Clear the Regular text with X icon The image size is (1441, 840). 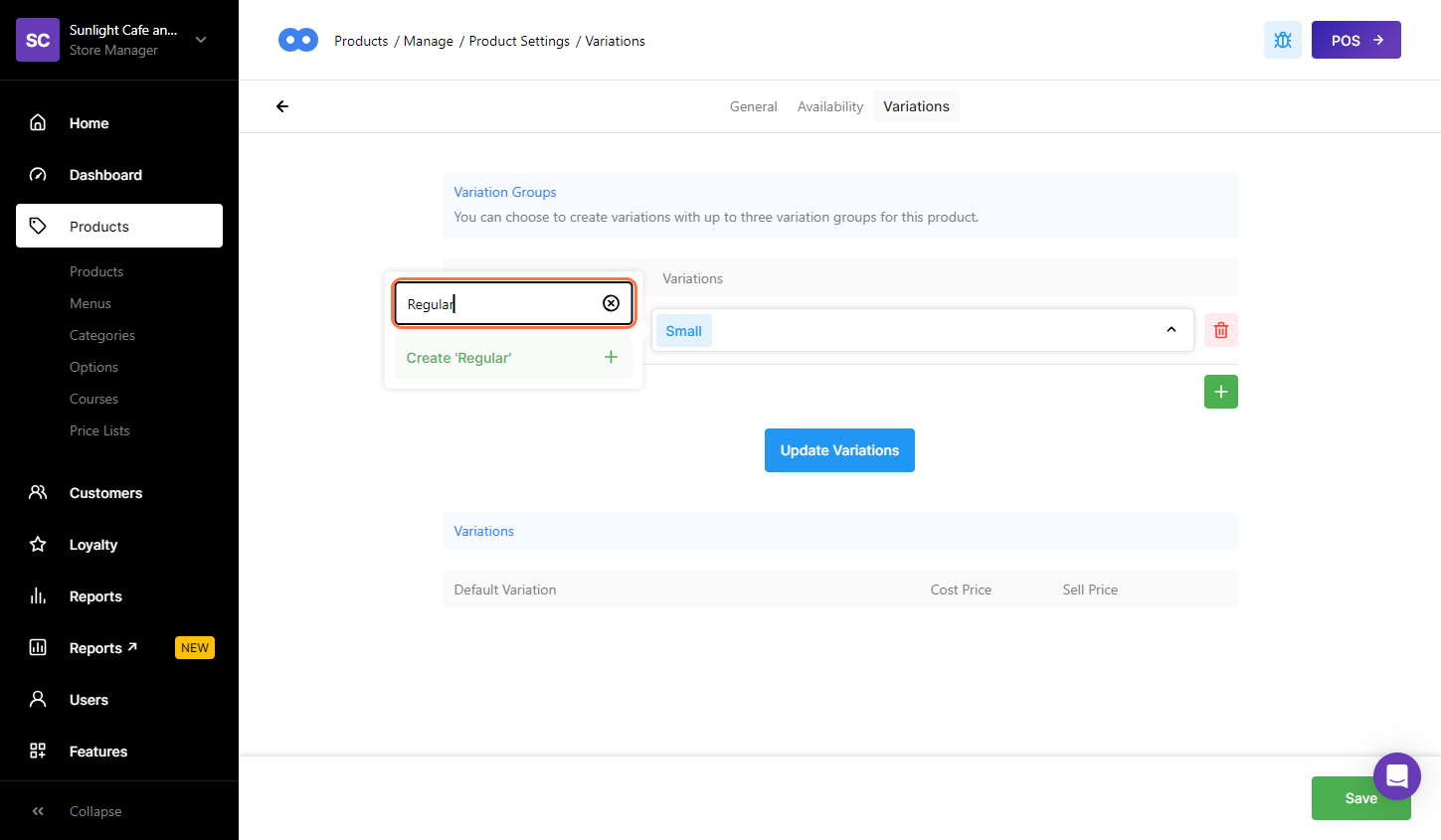(x=611, y=303)
